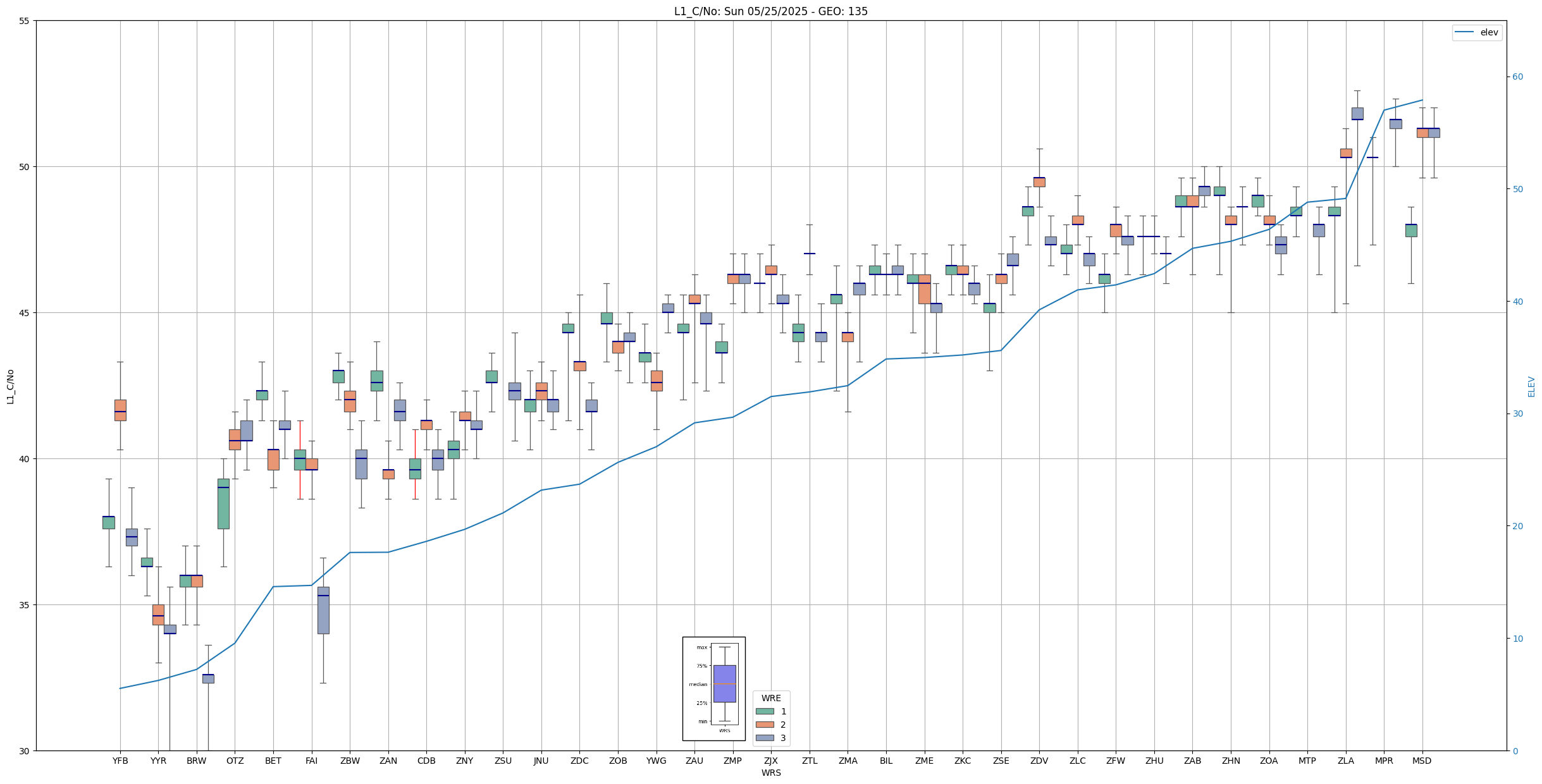Click the 45 tick on left axis
This screenshot has width=1542, height=784.
(25, 313)
